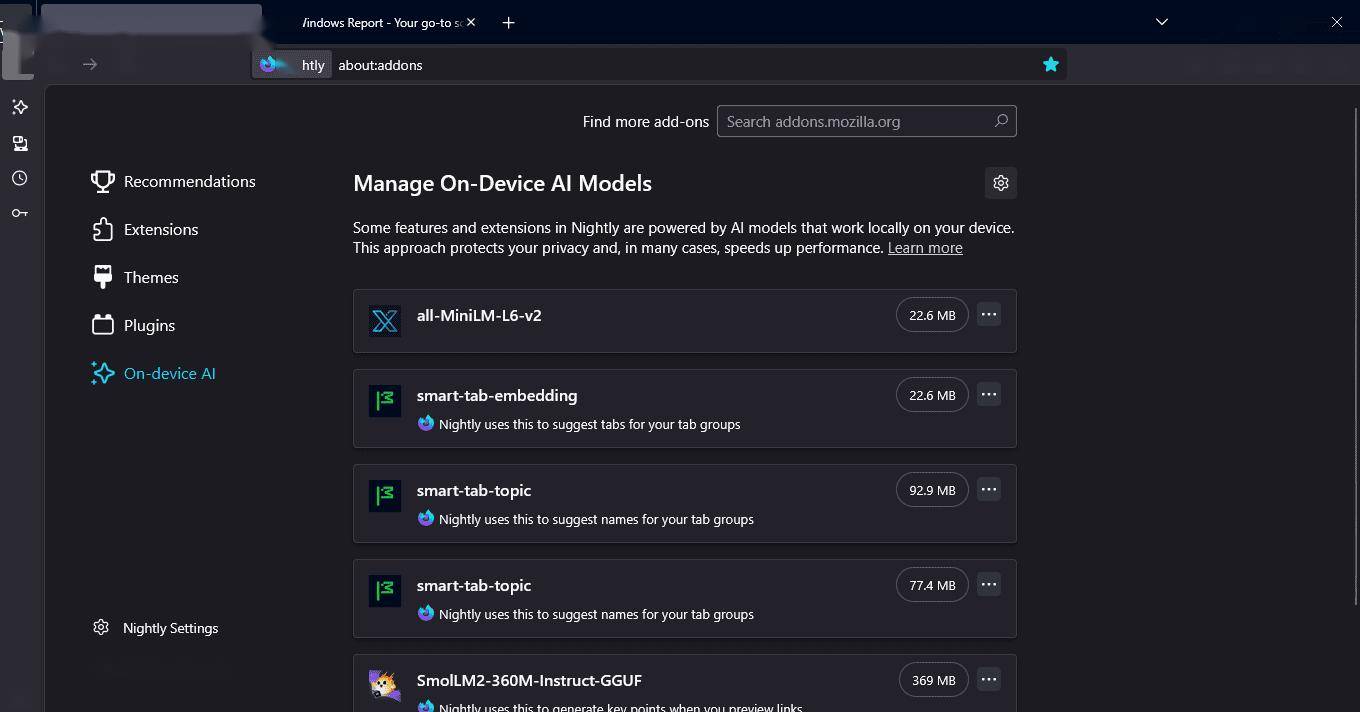
Task: Click the puzzle piece icon beside Extensions
Action: click(102, 229)
